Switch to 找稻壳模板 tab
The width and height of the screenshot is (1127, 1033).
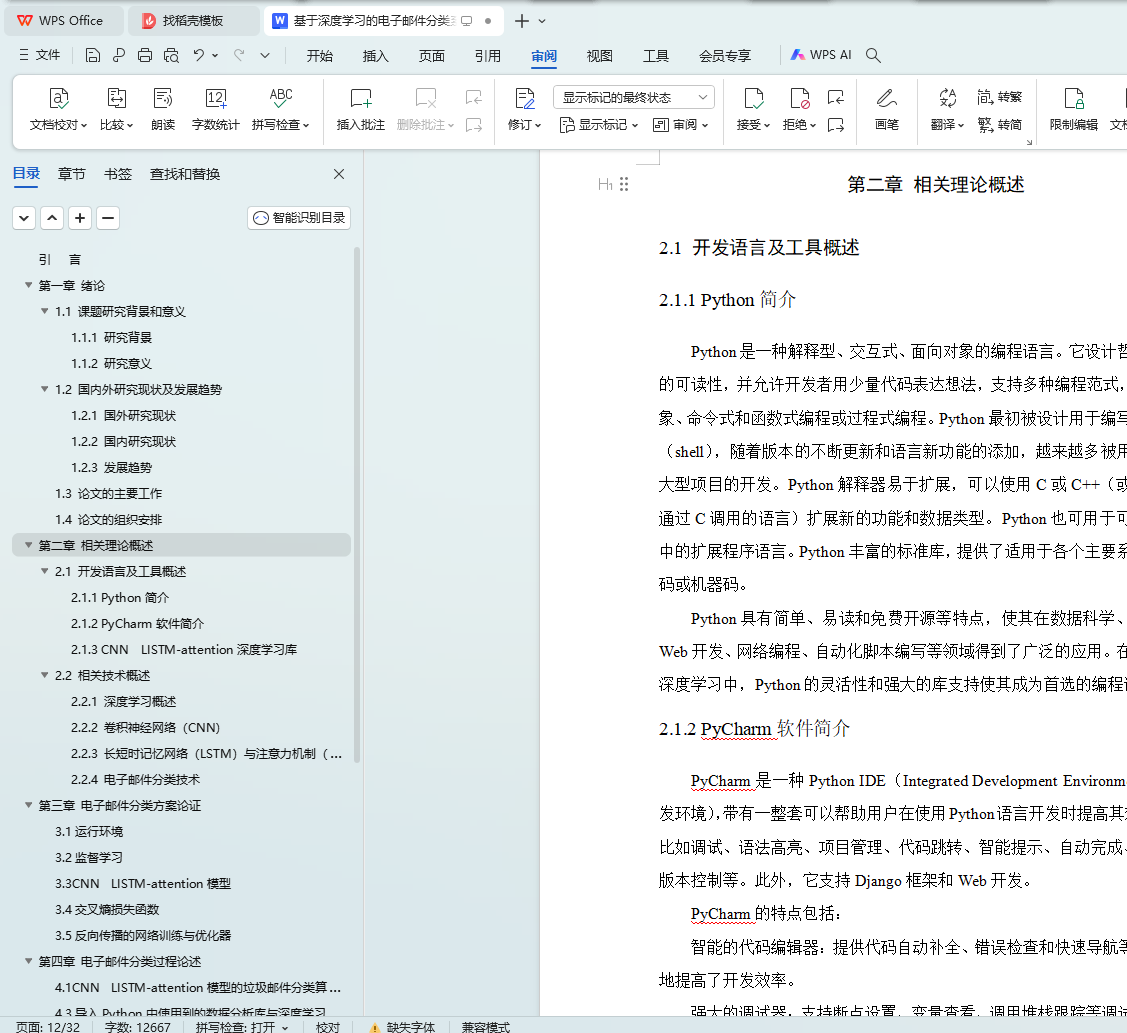193,21
